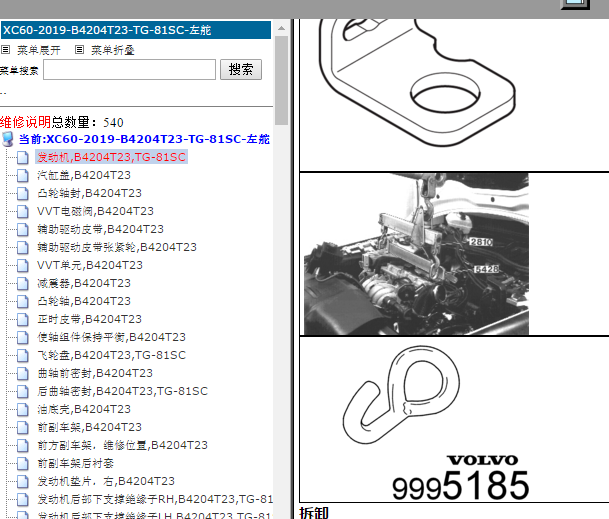This screenshot has height=519, width=609.
Task: Open 飞轮盘,B4204T23,TG-81SC entry
Action: [111, 355]
